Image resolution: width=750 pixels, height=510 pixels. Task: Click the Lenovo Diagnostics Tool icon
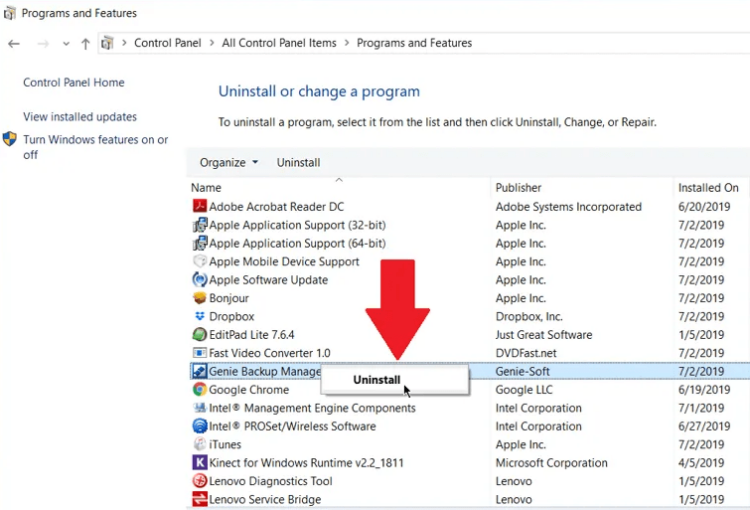point(199,480)
